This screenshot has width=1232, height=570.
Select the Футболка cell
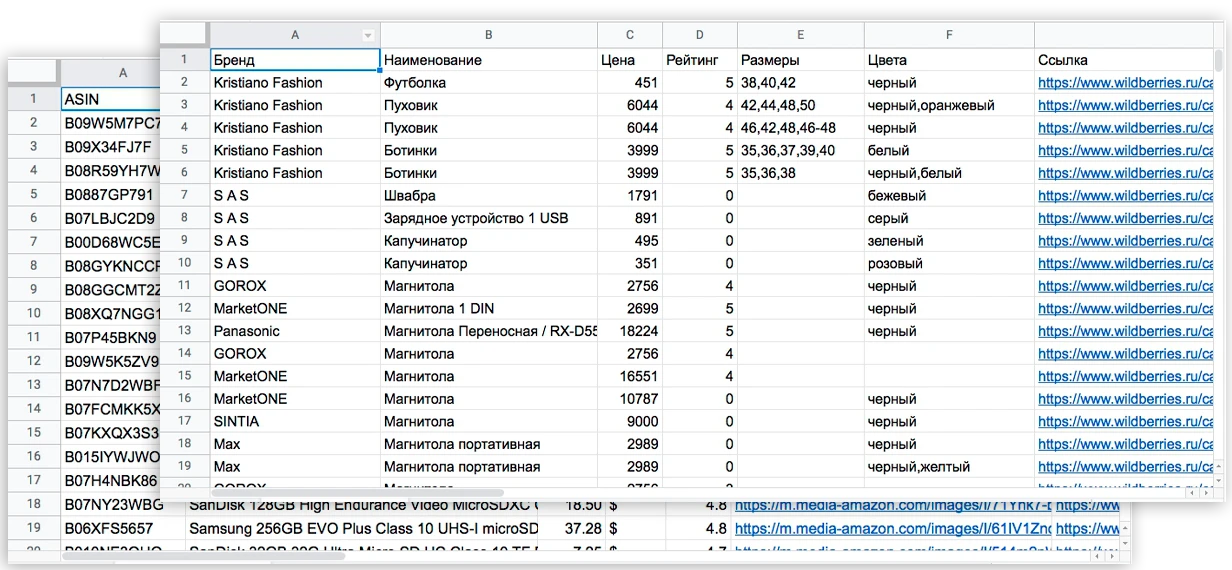coord(488,82)
